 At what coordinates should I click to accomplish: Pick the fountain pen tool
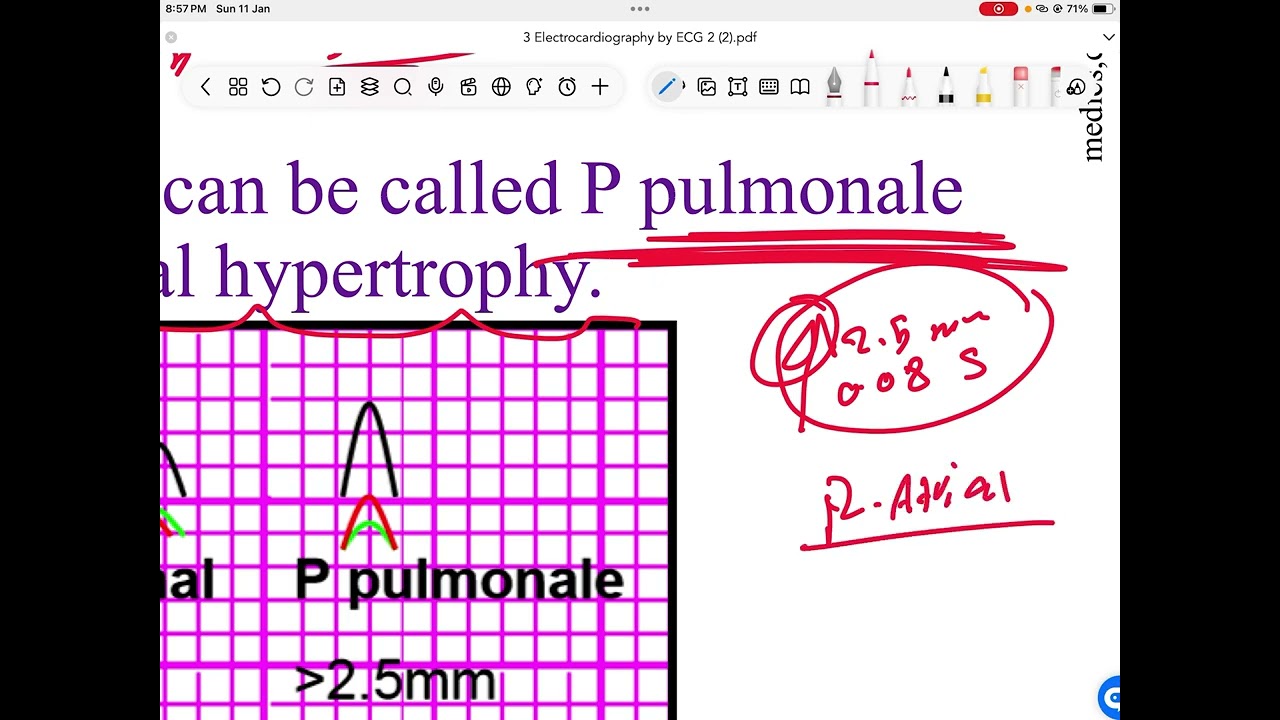(x=834, y=86)
